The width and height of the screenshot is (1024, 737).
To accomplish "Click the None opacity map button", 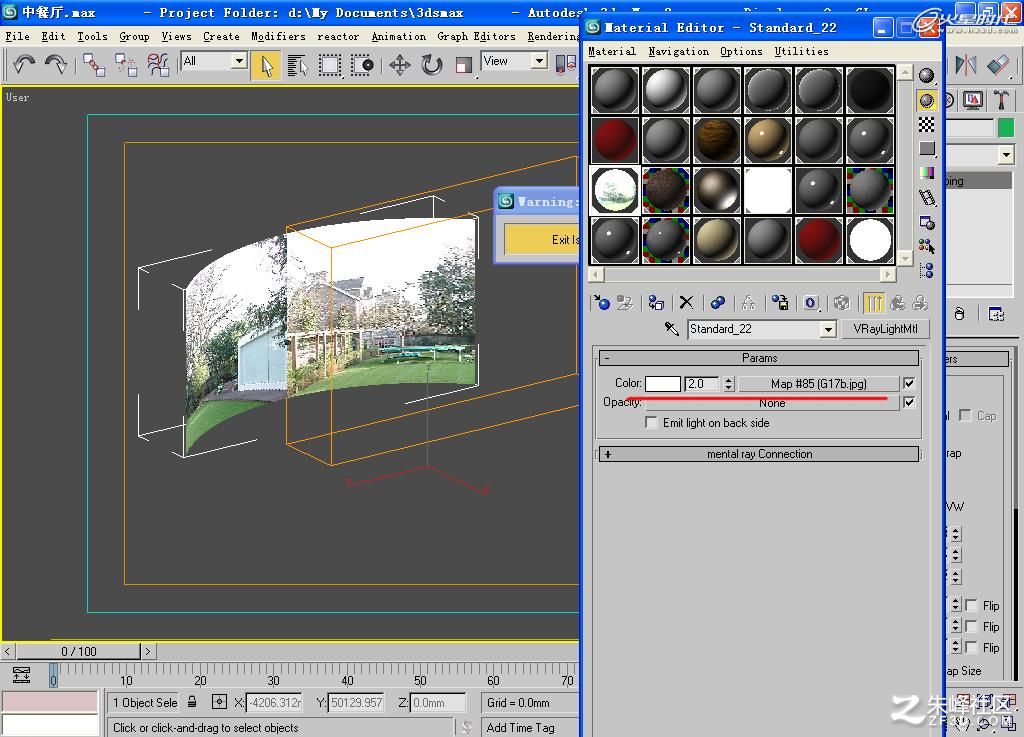I will click(772, 403).
